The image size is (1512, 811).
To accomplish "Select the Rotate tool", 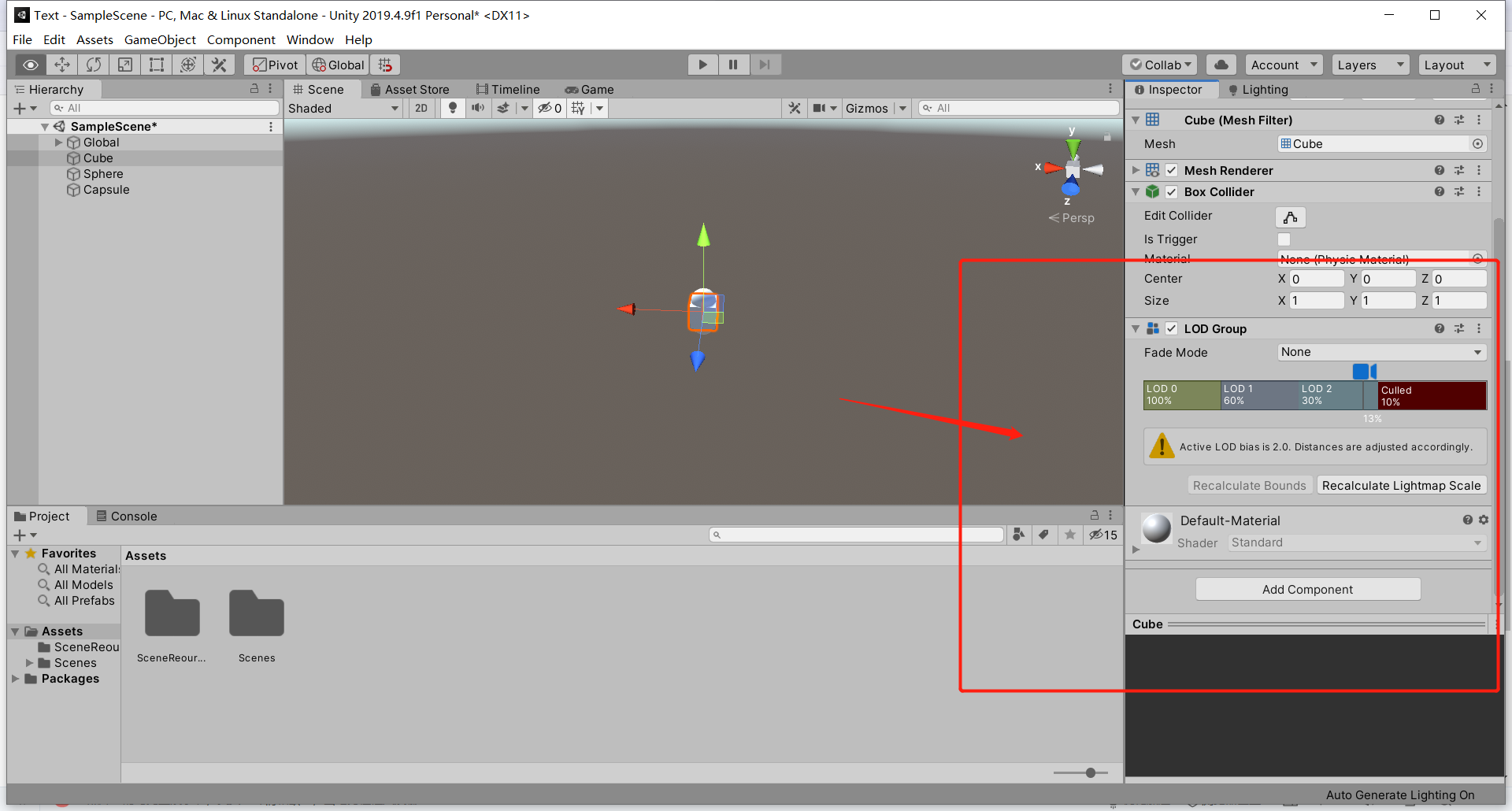I will 94,64.
